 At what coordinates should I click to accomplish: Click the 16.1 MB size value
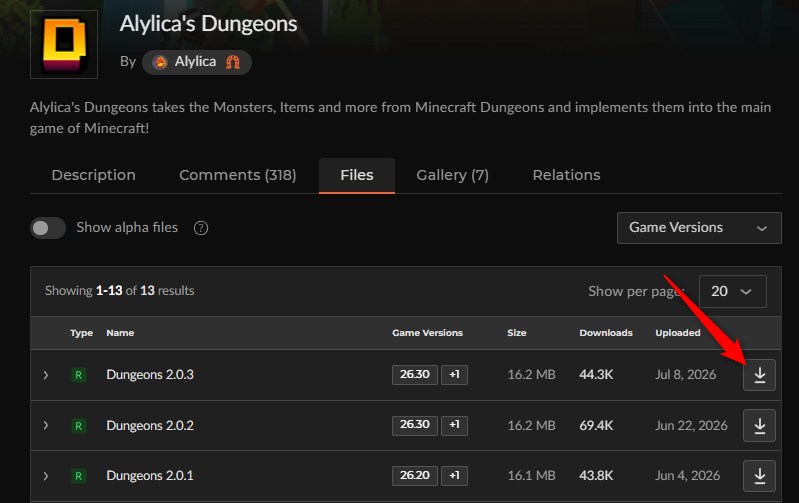tap(531, 475)
